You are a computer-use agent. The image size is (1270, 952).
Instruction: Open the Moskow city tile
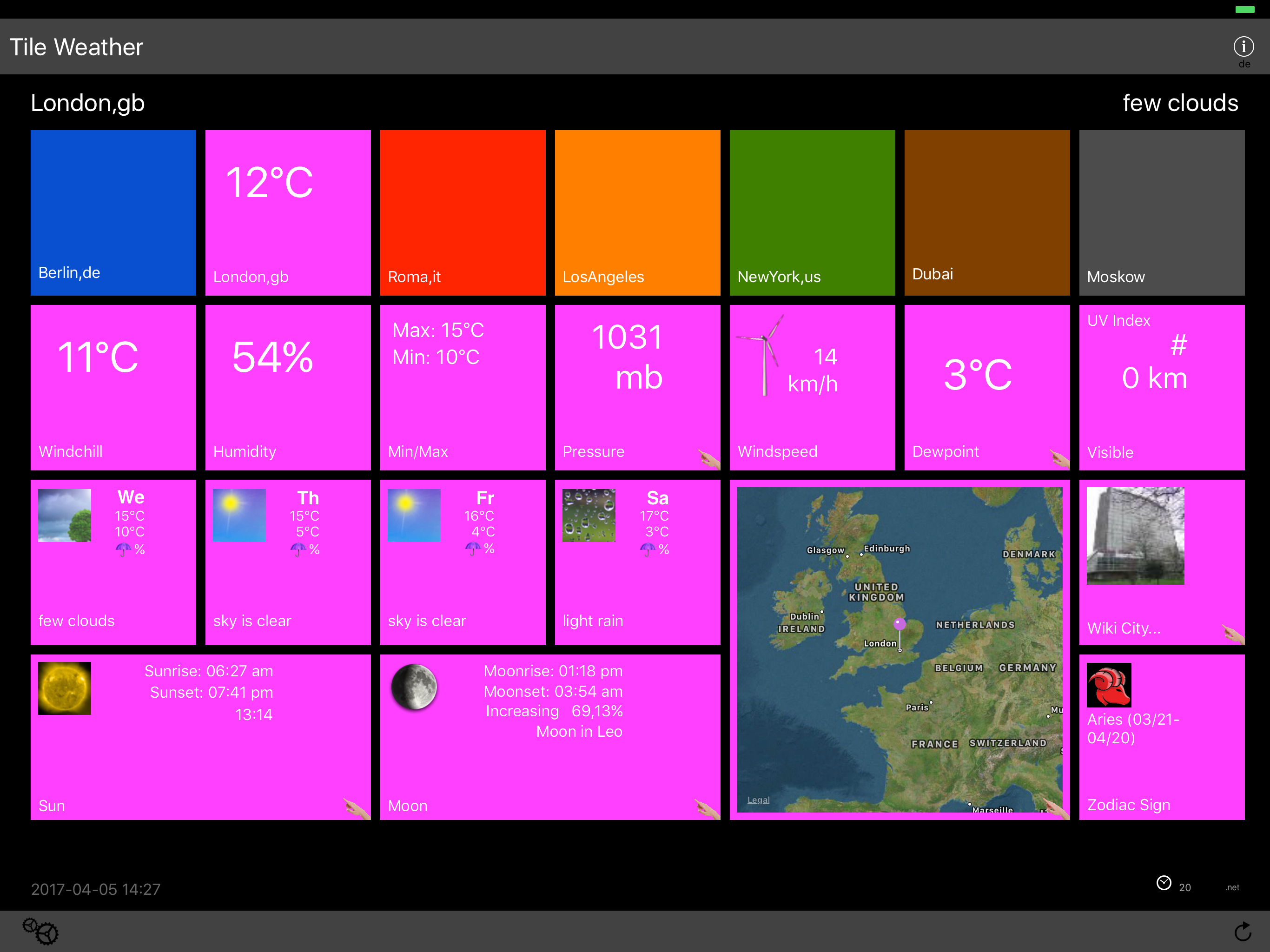pyautogui.click(x=1162, y=212)
